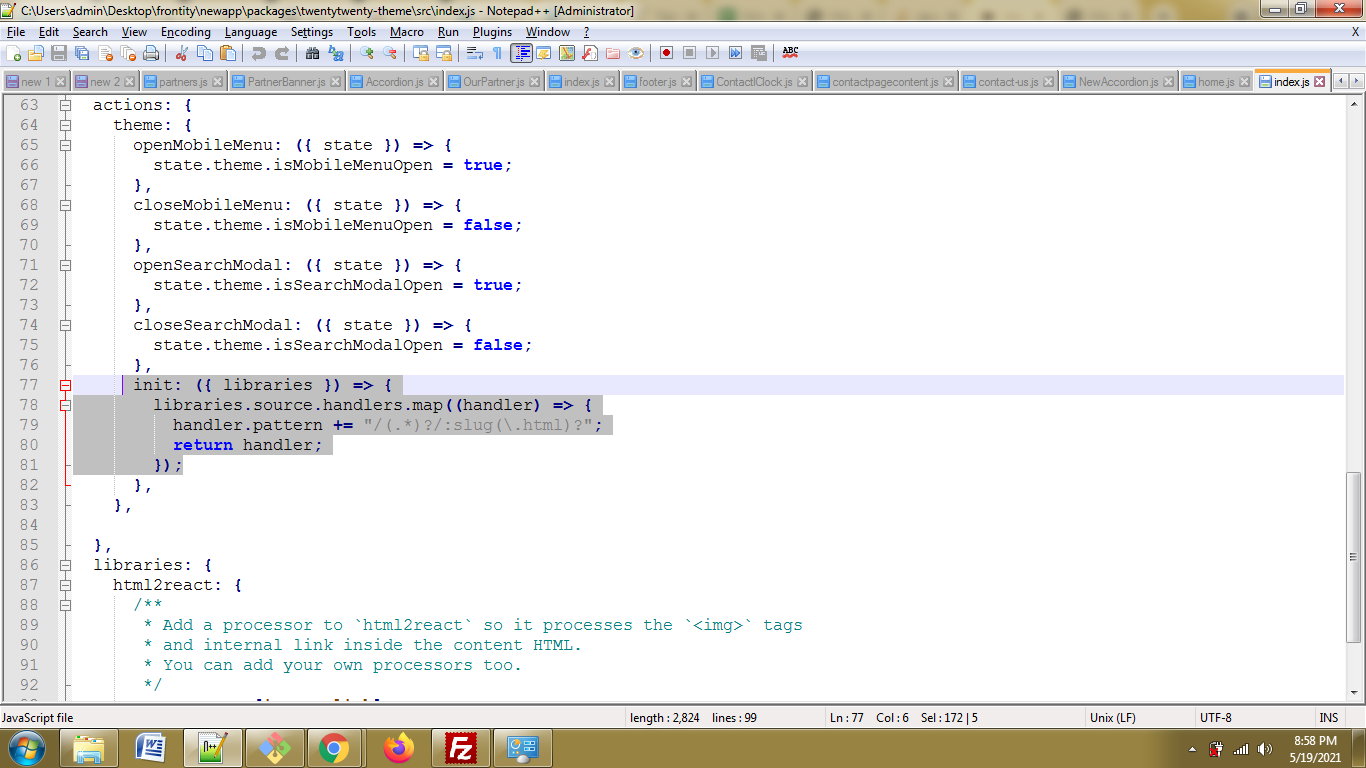The image size is (1366, 768).
Task: Click the Cut scissors icon
Action: coord(182,53)
